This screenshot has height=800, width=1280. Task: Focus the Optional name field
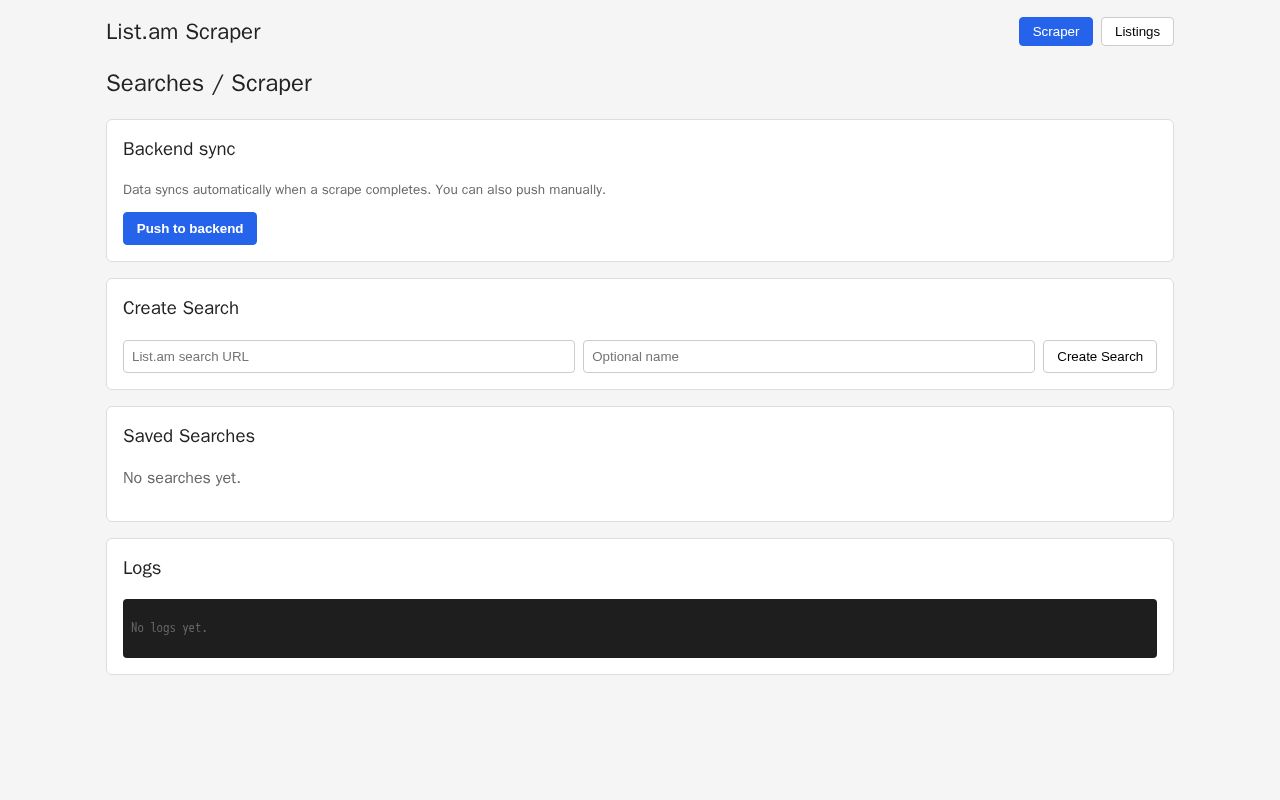[809, 356]
